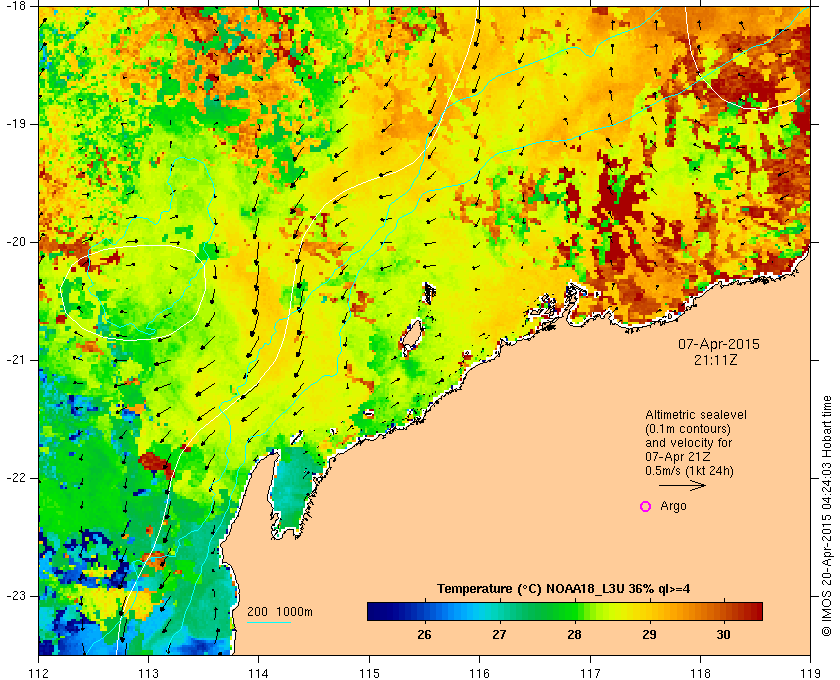The height and width of the screenshot is (680, 840).
Task: Click the colorbar tick label 27
Action: click(x=499, y=635)
